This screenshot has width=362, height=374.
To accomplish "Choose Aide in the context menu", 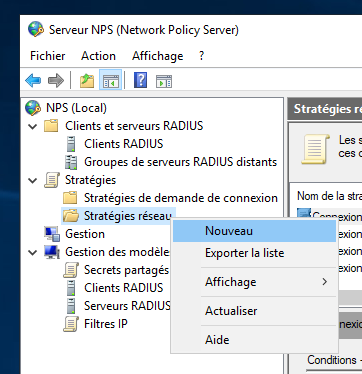I will 254,340.
